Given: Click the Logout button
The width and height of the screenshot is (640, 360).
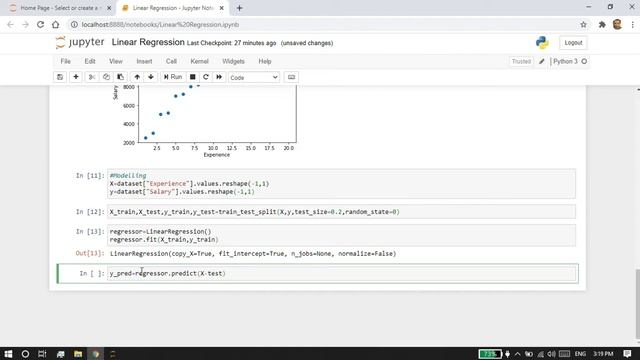Looking at the screenshot, I should tap(573, 43).
